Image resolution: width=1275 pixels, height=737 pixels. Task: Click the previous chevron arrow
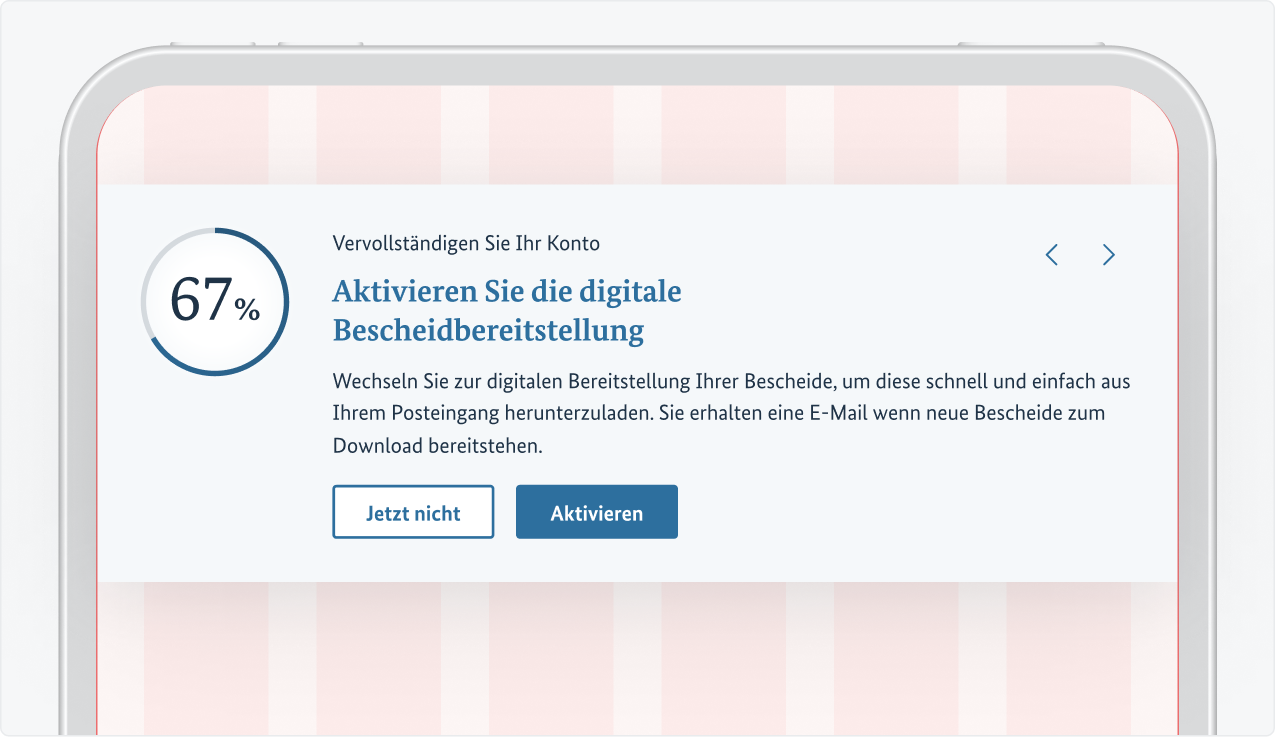pyautogui.click(x=1052, y=255)
